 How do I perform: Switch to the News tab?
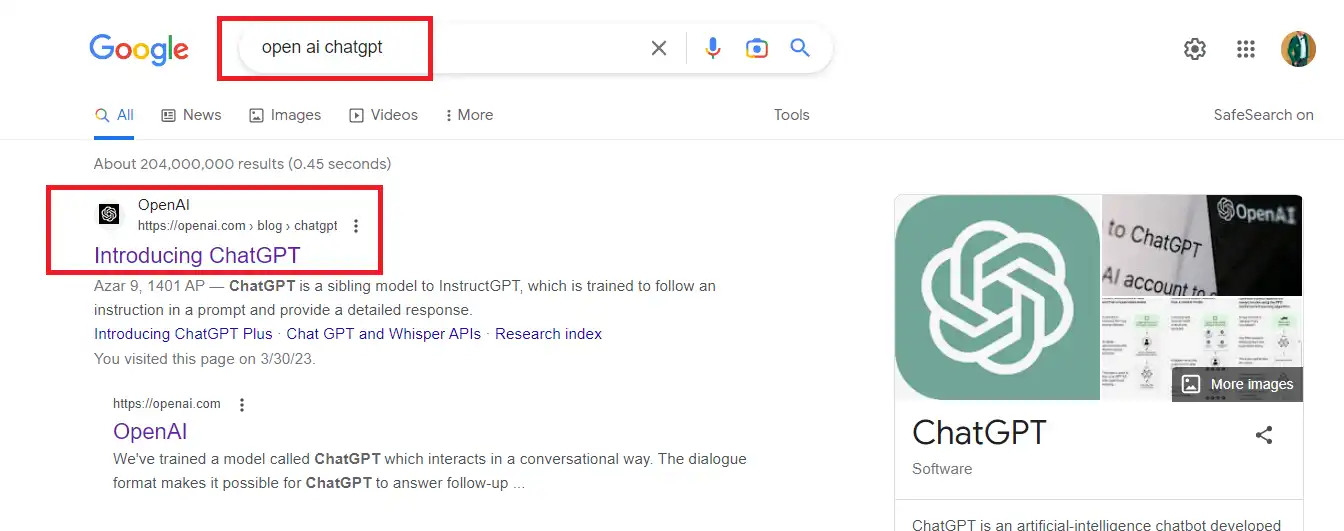(191, 115)
